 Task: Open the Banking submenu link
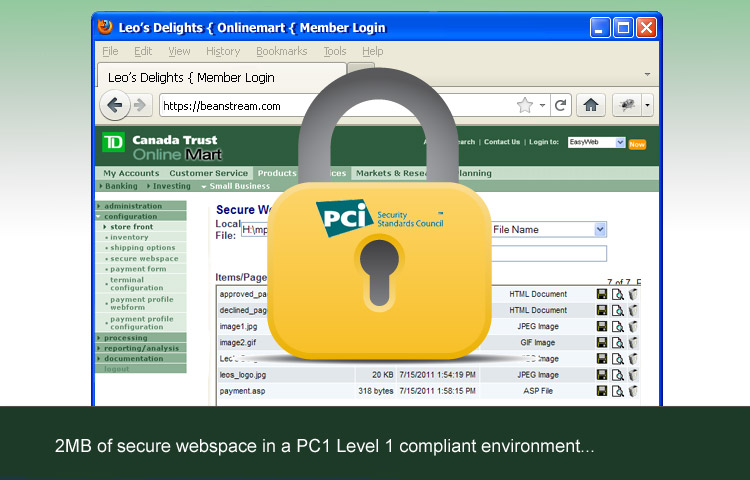coord(121,186)
